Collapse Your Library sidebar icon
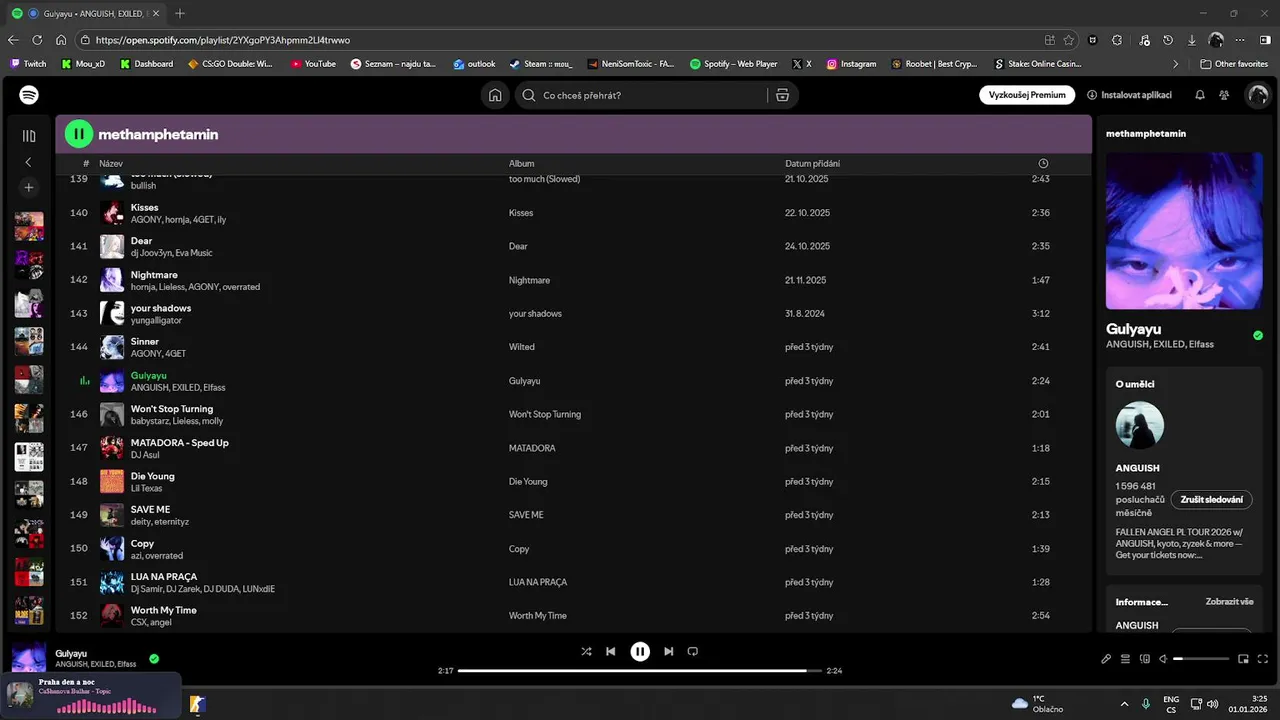1280x720 pixels. click(29, 135)
